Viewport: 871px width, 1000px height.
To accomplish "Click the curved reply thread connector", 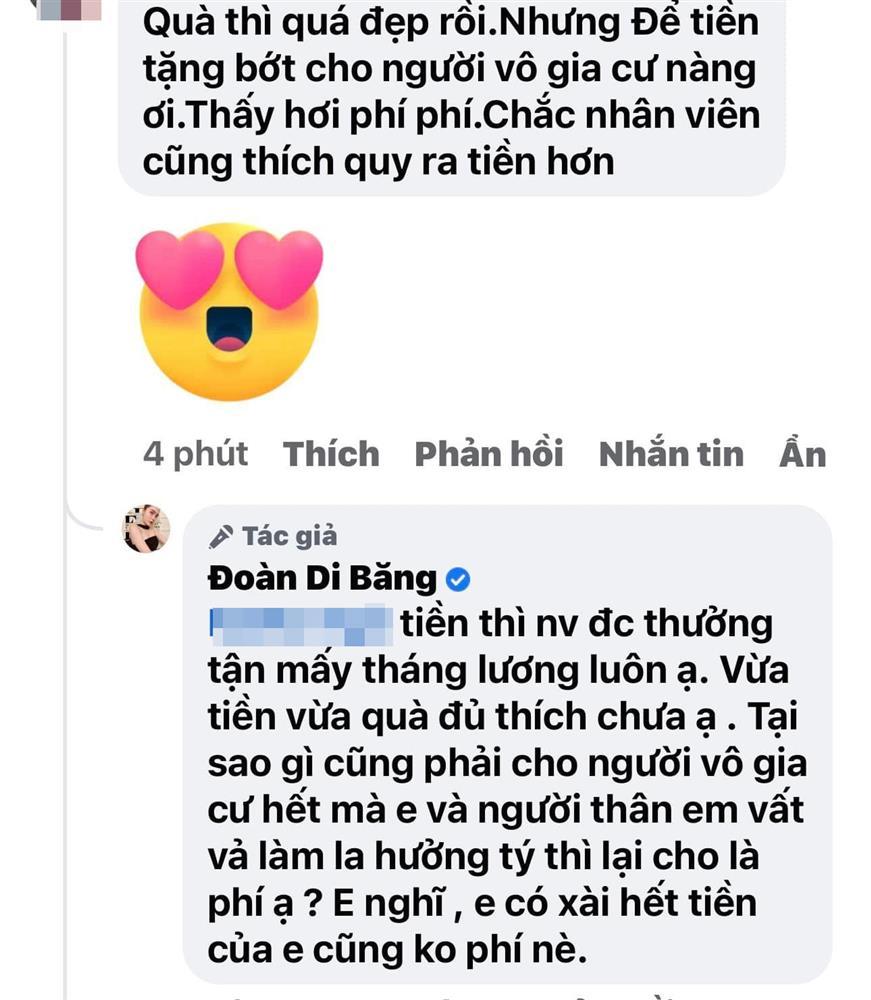I will click(84, 513).
